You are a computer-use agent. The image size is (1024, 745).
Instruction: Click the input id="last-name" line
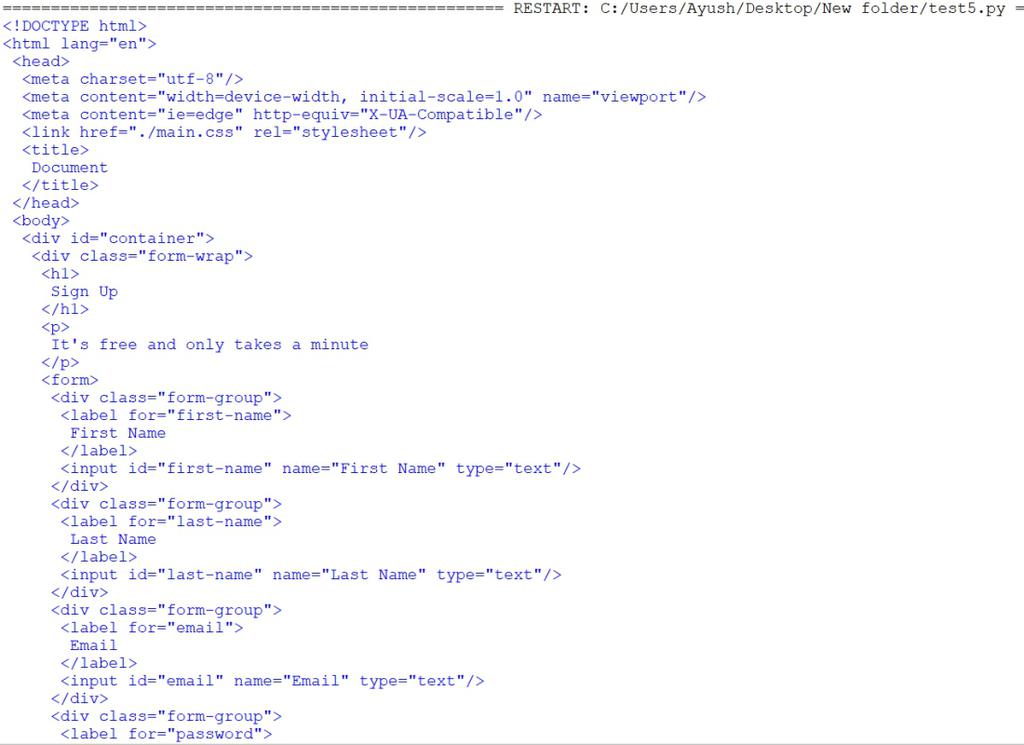click(311, 575)
